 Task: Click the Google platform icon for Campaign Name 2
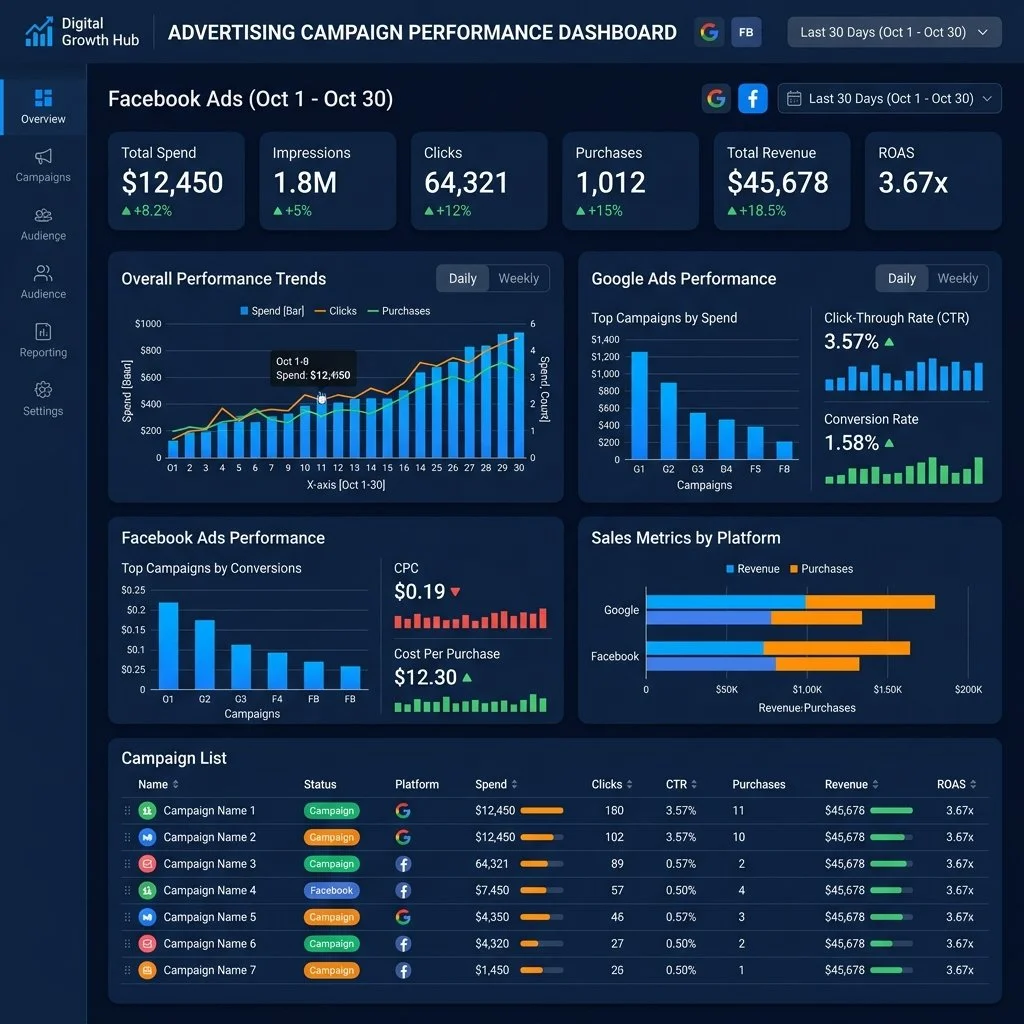[403, 837]
